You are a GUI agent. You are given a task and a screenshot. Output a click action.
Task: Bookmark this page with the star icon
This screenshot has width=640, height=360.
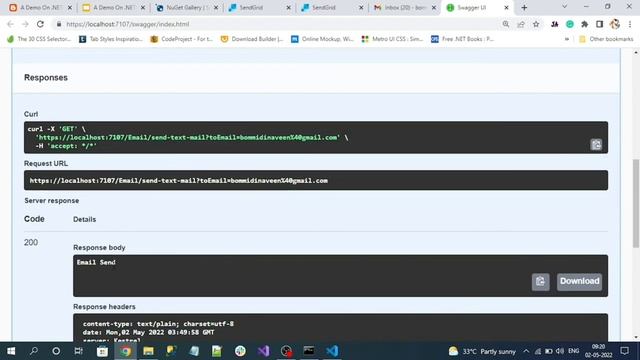click(536, 24)
